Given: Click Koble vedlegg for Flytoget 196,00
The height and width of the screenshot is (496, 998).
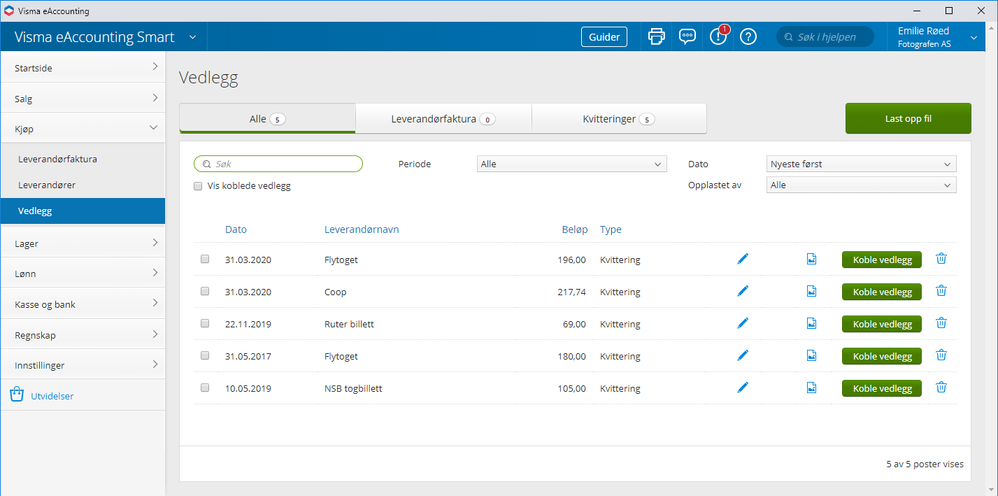Looking at the screenshot, I should [882, 259].
